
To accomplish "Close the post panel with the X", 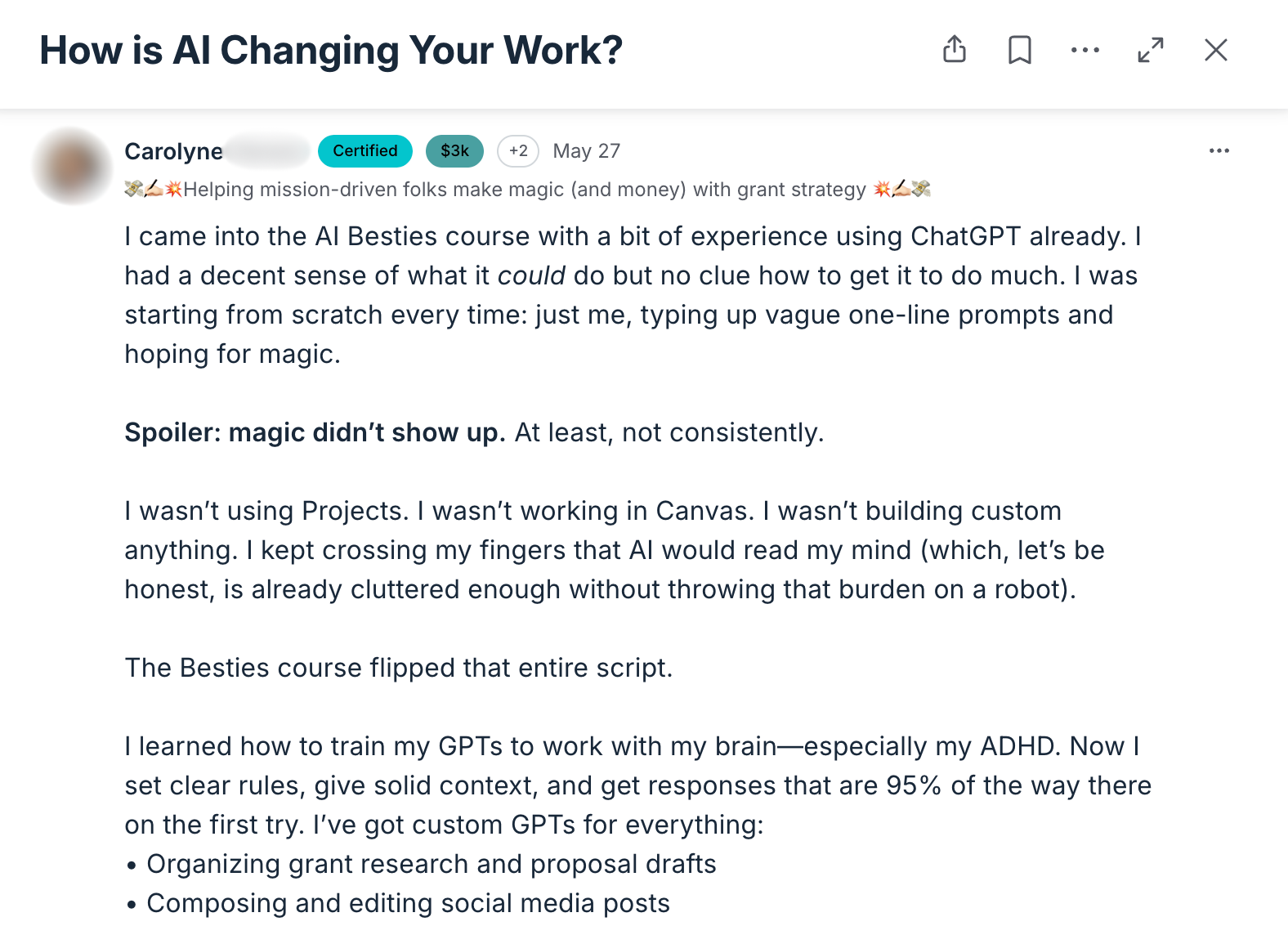I will click(1215, 50).
